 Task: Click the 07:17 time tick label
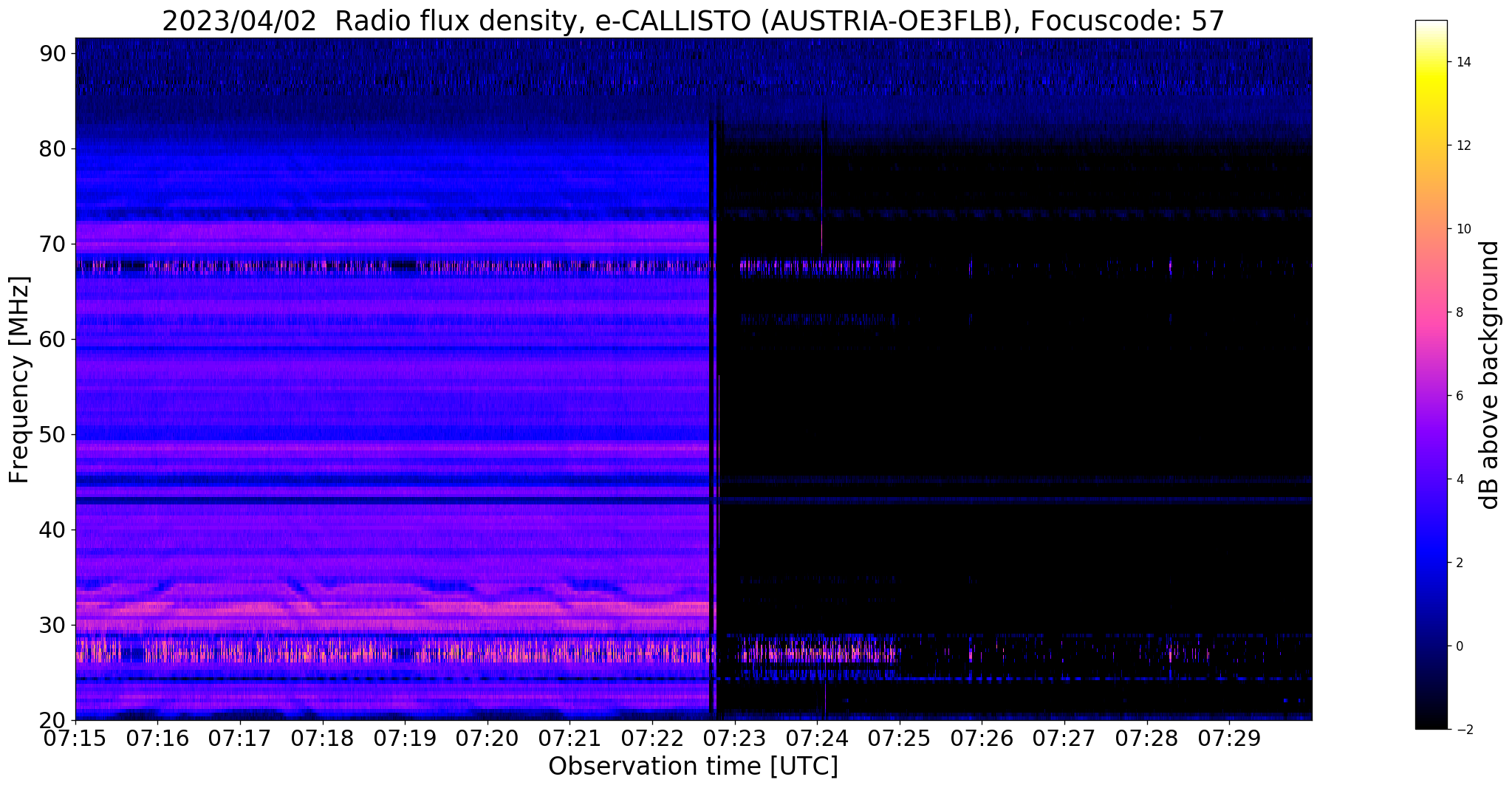point(240,739)
